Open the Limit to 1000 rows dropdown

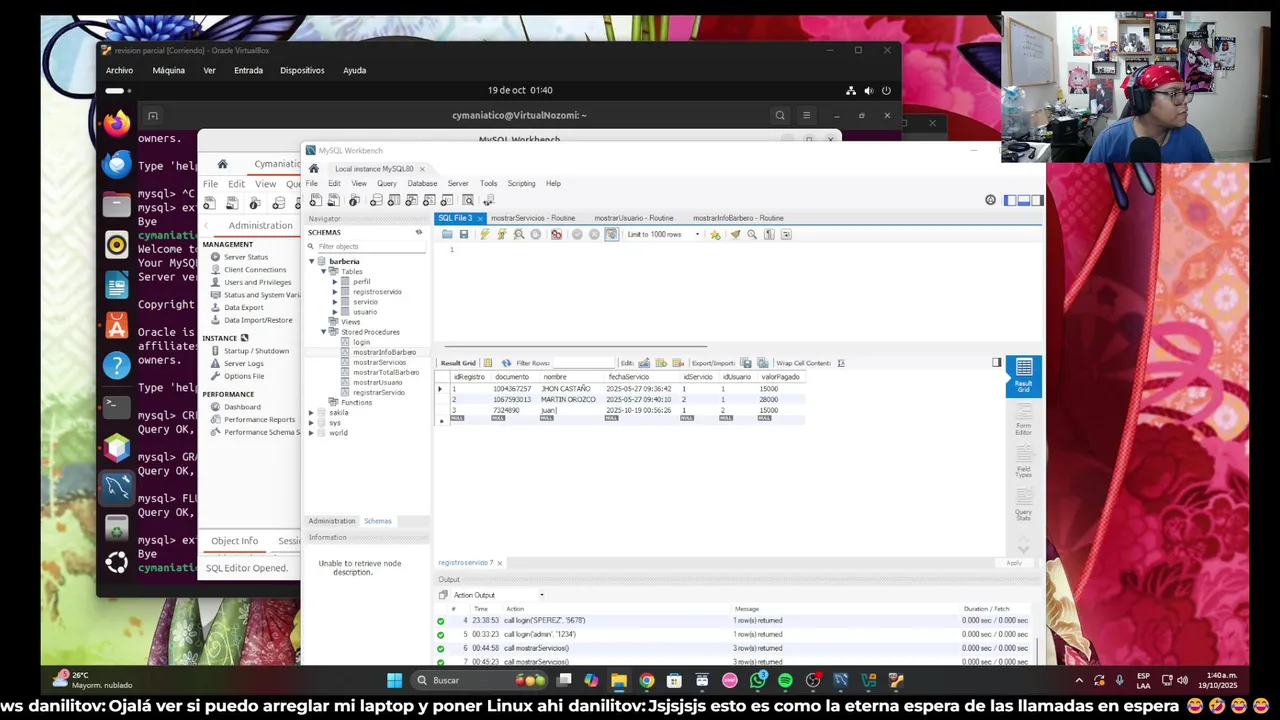tap(663, 234)
